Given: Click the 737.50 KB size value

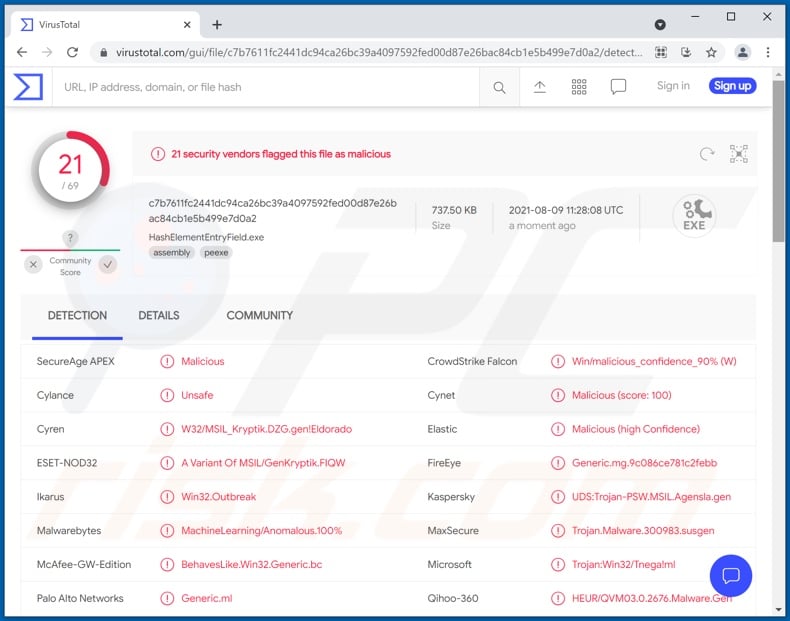Looking at the screenshot, I should 454,210.
